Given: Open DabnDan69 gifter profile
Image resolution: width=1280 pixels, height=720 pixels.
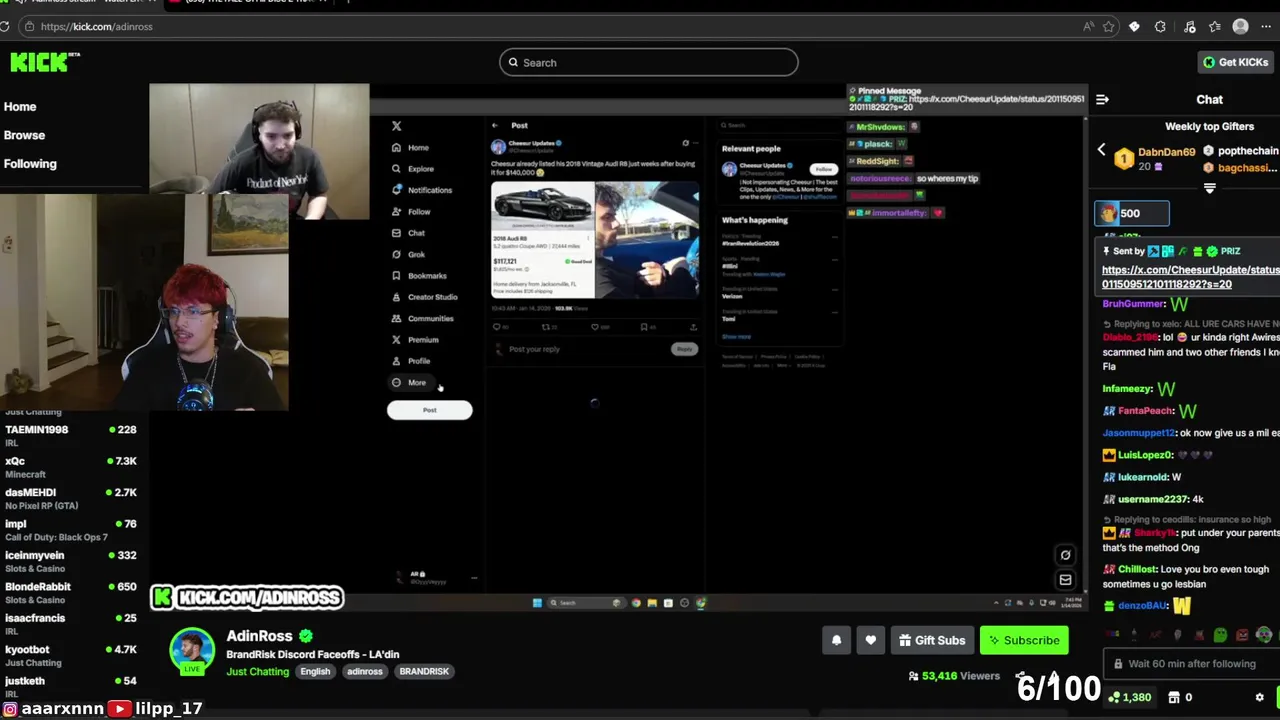Looking at the screenshot, I should tap(1166, 152).
